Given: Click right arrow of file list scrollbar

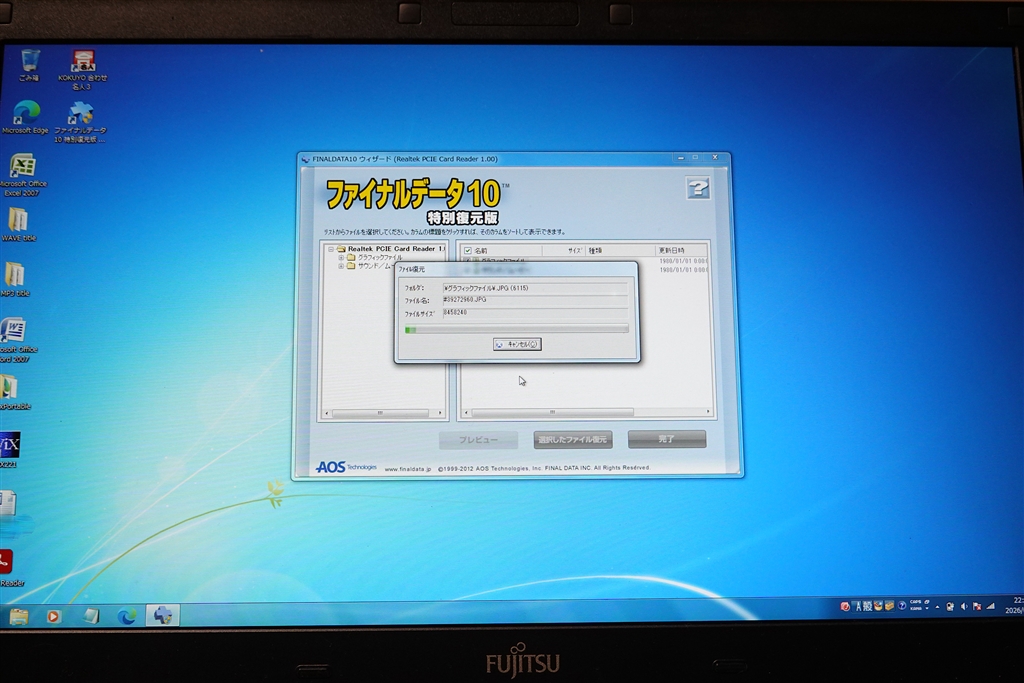Looking at the screenshot, I should (708, 413).
